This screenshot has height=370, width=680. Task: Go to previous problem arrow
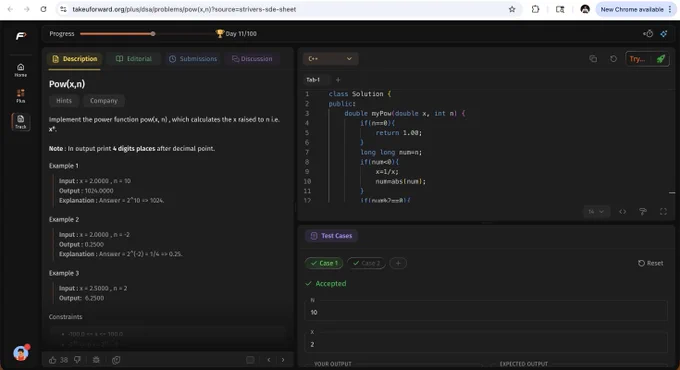pyautogui.click(x=268, y=360)
